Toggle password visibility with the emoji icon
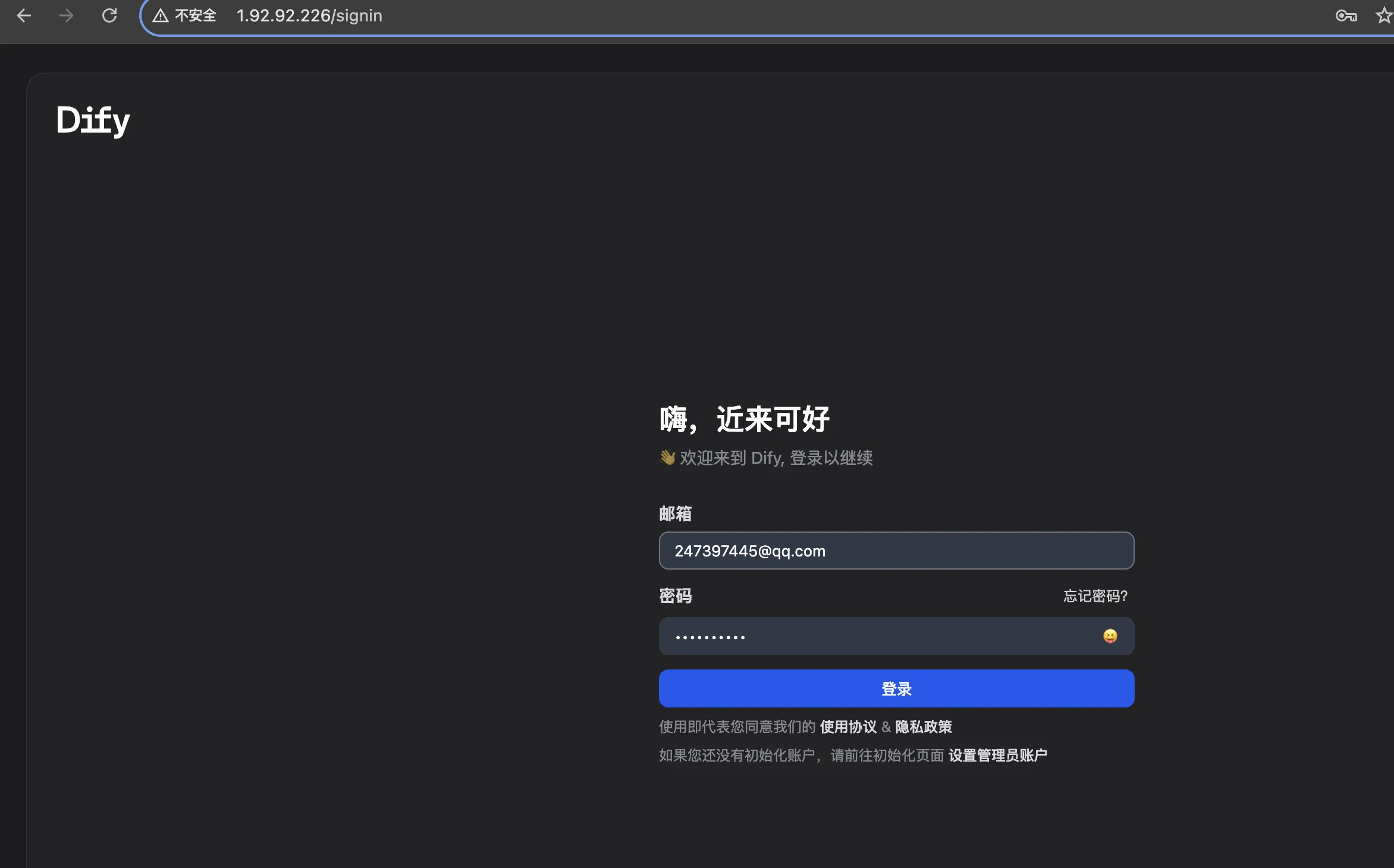The width and height of the screenshot is (1394, 868). pos(1110,636)
